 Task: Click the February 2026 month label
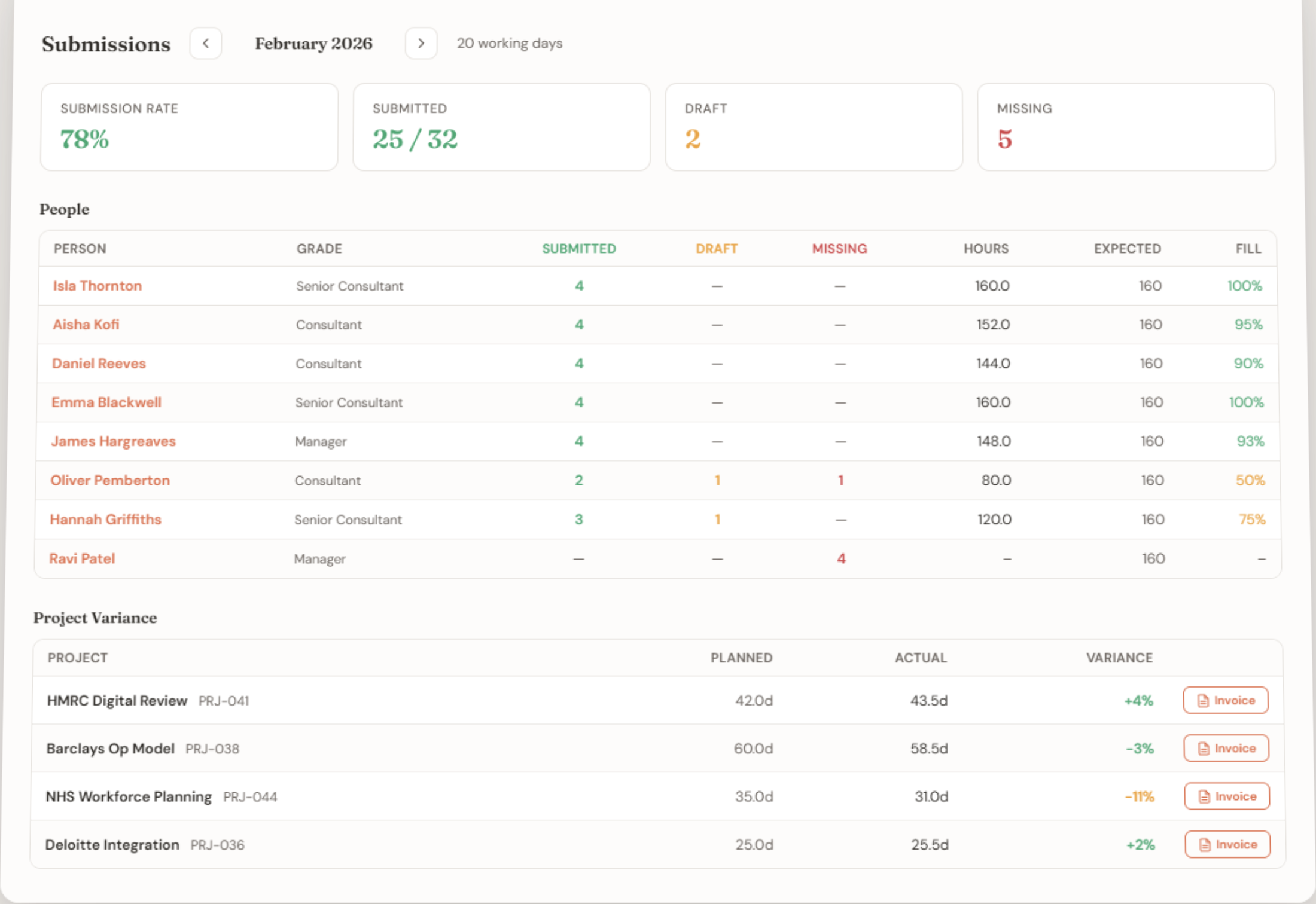pos(313,43)
